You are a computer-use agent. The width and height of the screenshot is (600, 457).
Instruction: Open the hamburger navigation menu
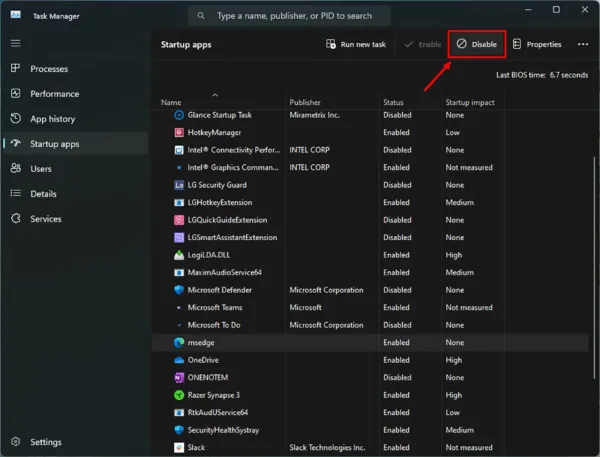[16, 43]
